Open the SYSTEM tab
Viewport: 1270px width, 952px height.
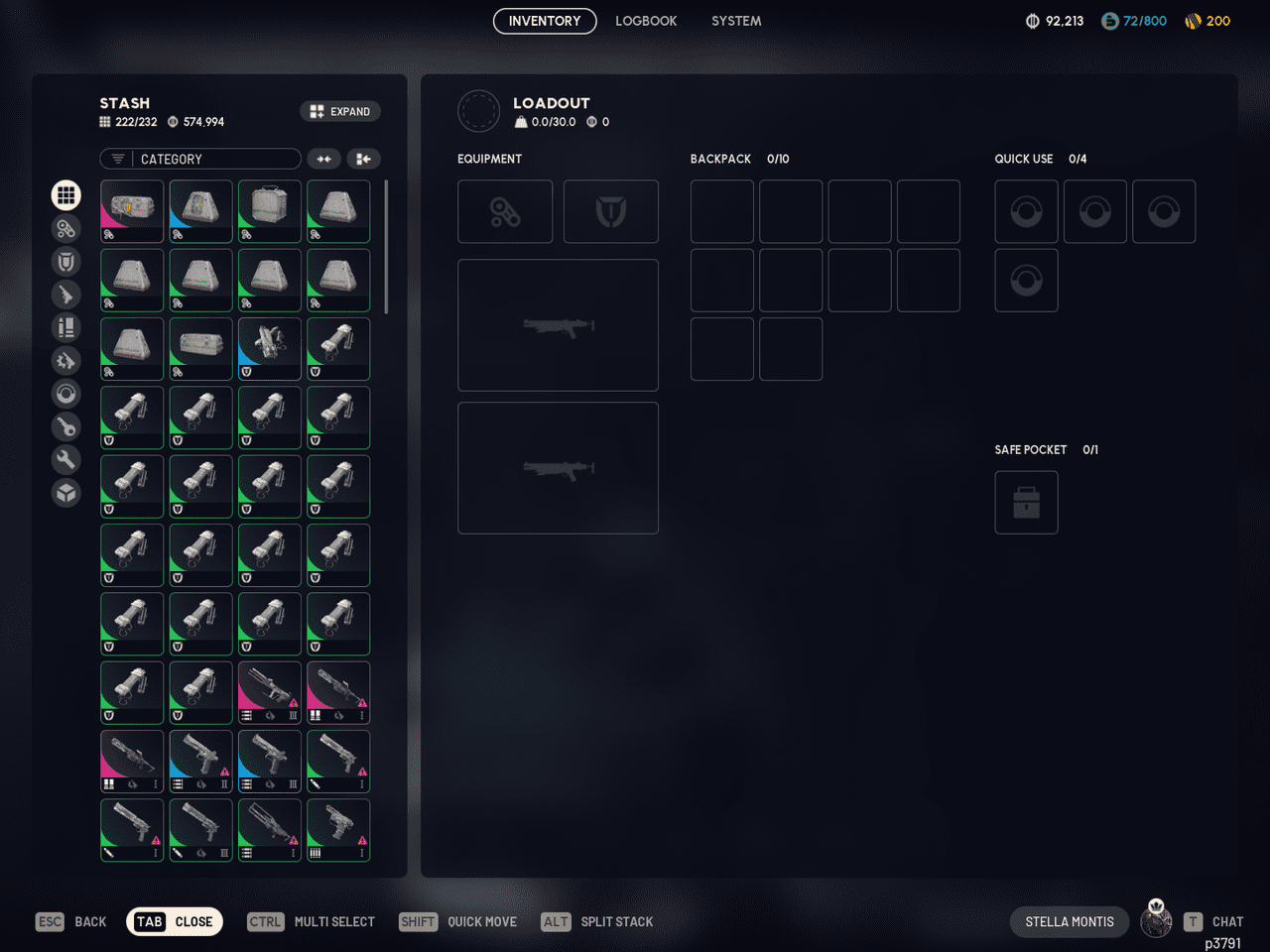pyautogui.click(x=736, y=21)
